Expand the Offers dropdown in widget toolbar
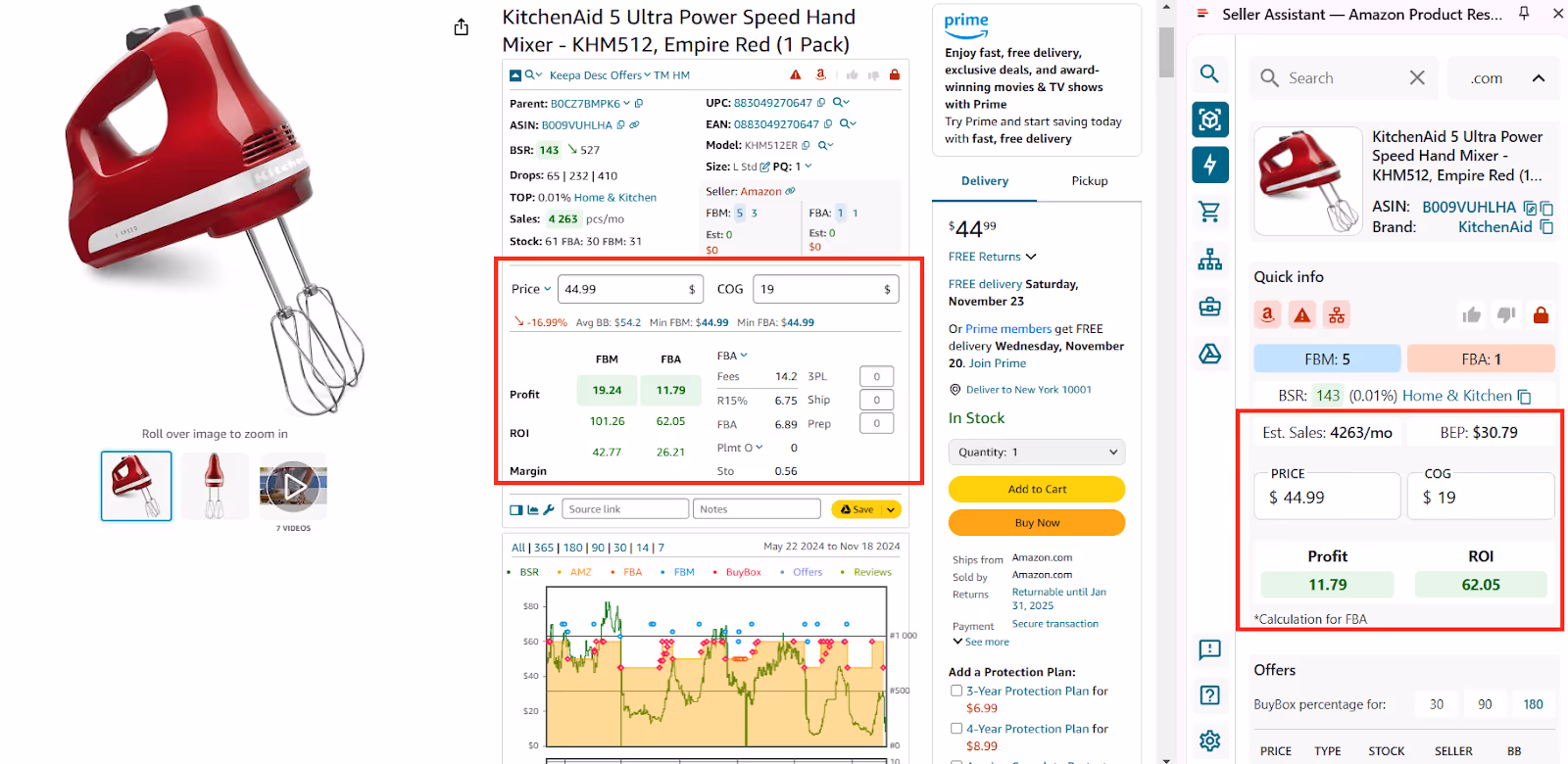This screenshot has width=1568, height=764. (647, 75)
